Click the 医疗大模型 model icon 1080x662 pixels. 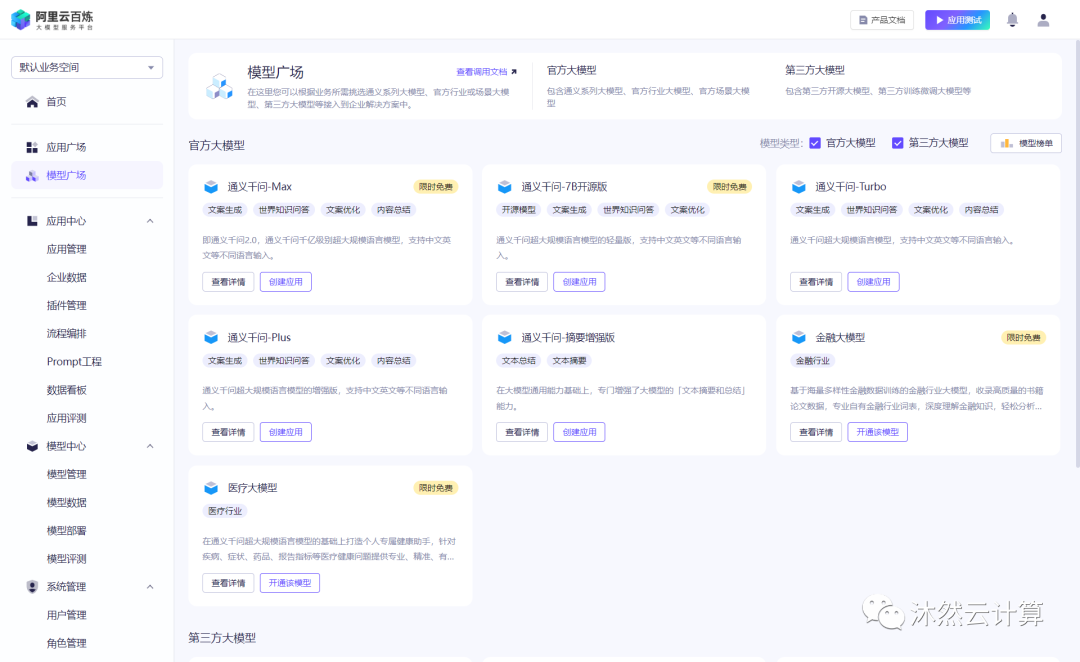pyautogui.click(x=211, y=488)
